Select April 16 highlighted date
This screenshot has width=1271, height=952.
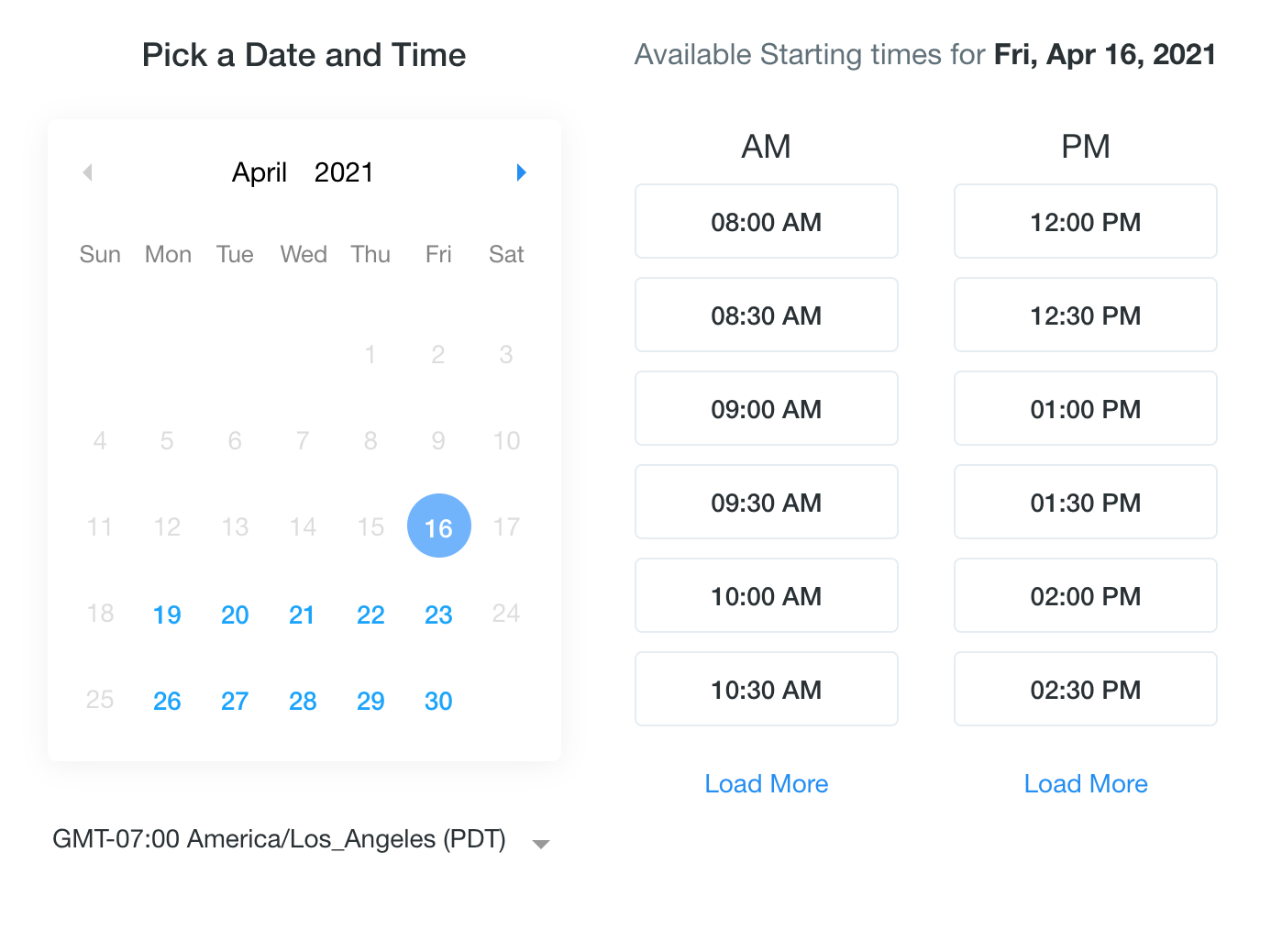click(439, 526)
